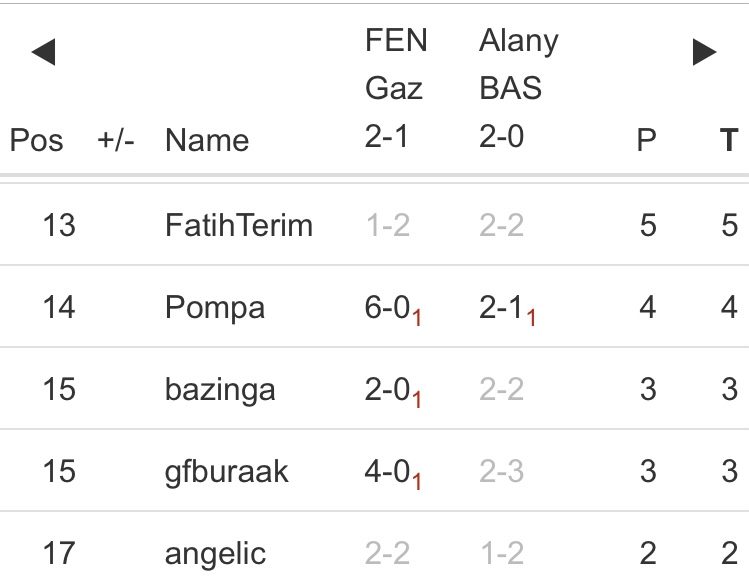Select the Alany BAS 2-0 match header
The width and height of the screenshot is (749, 581).
click(518, 88)
